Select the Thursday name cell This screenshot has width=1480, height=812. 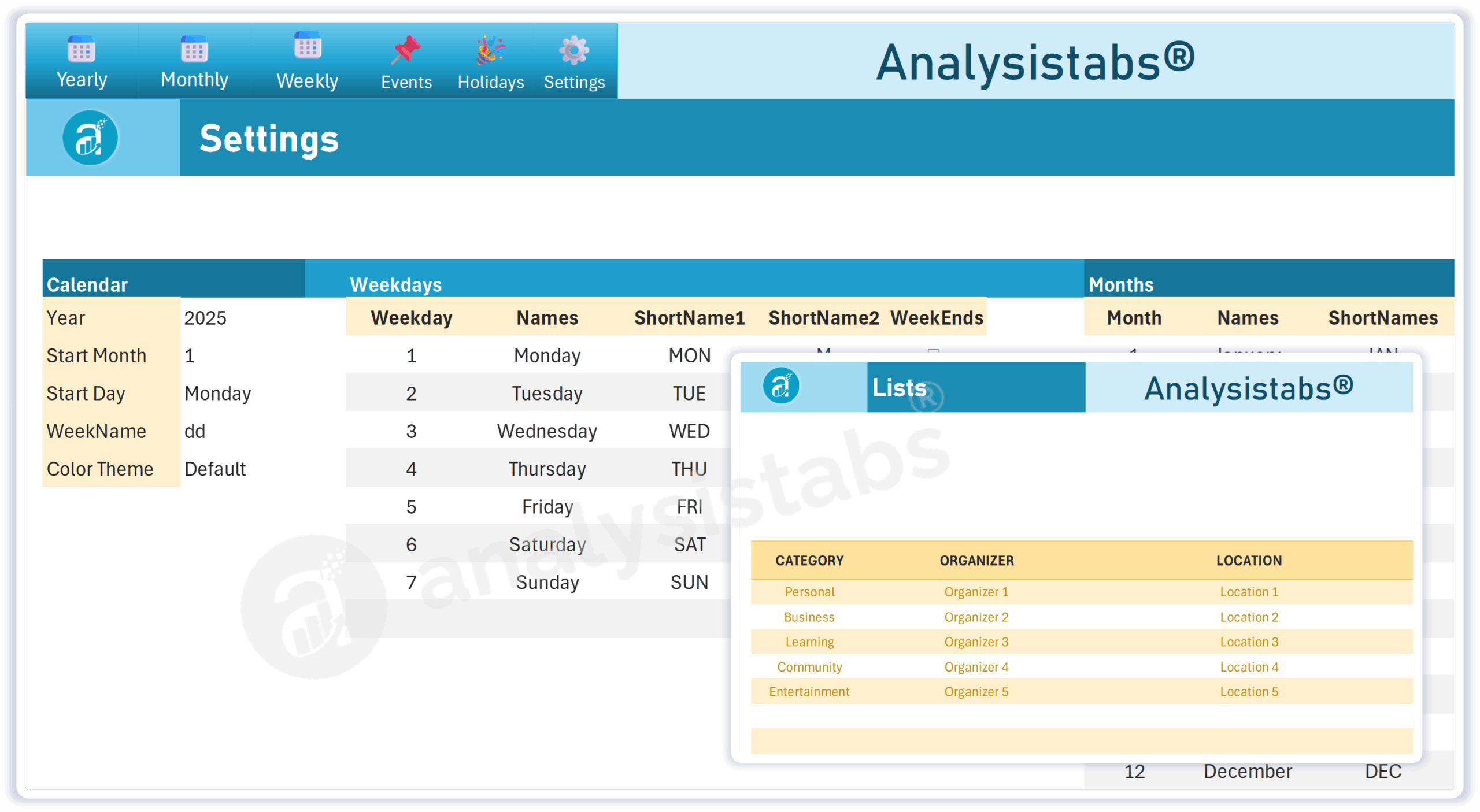tap(547, 469)
